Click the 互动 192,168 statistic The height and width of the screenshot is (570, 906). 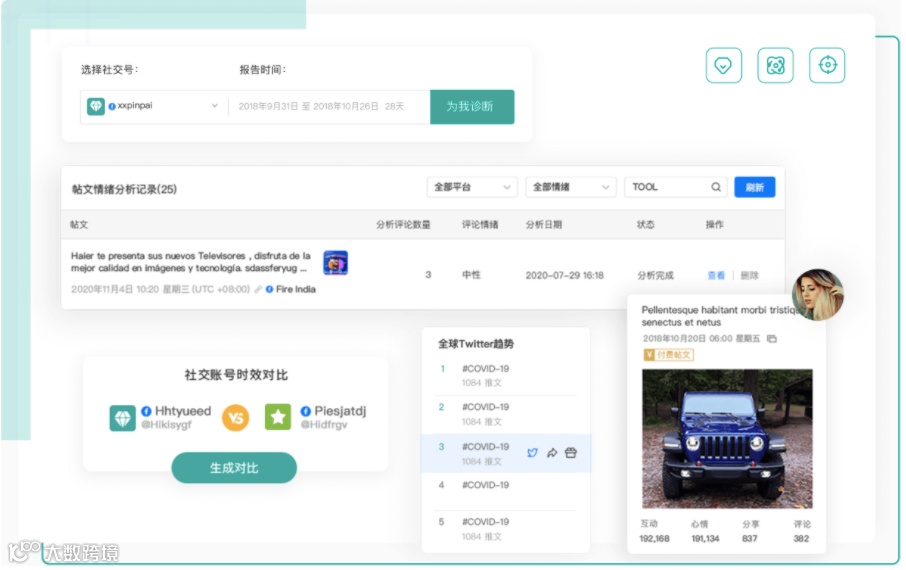pyautogui.click(x=654, y=531)
